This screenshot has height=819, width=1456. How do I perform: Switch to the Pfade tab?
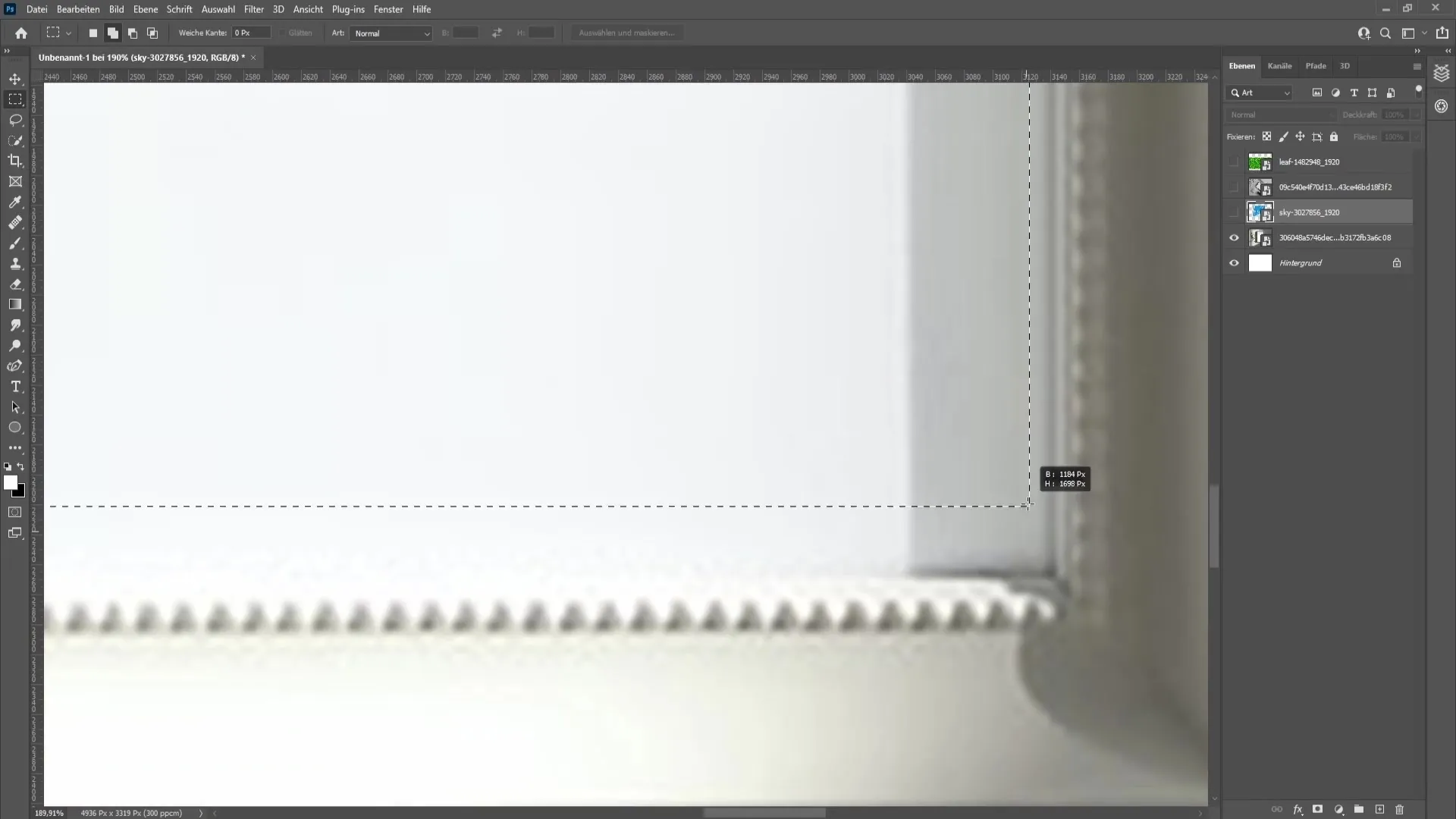pos(1316,65)
